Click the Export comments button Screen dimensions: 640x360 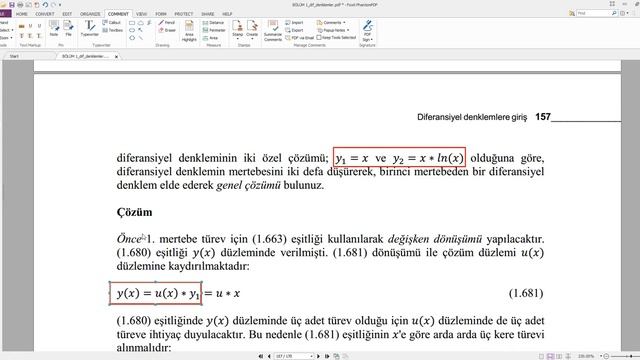pos(294,30)
